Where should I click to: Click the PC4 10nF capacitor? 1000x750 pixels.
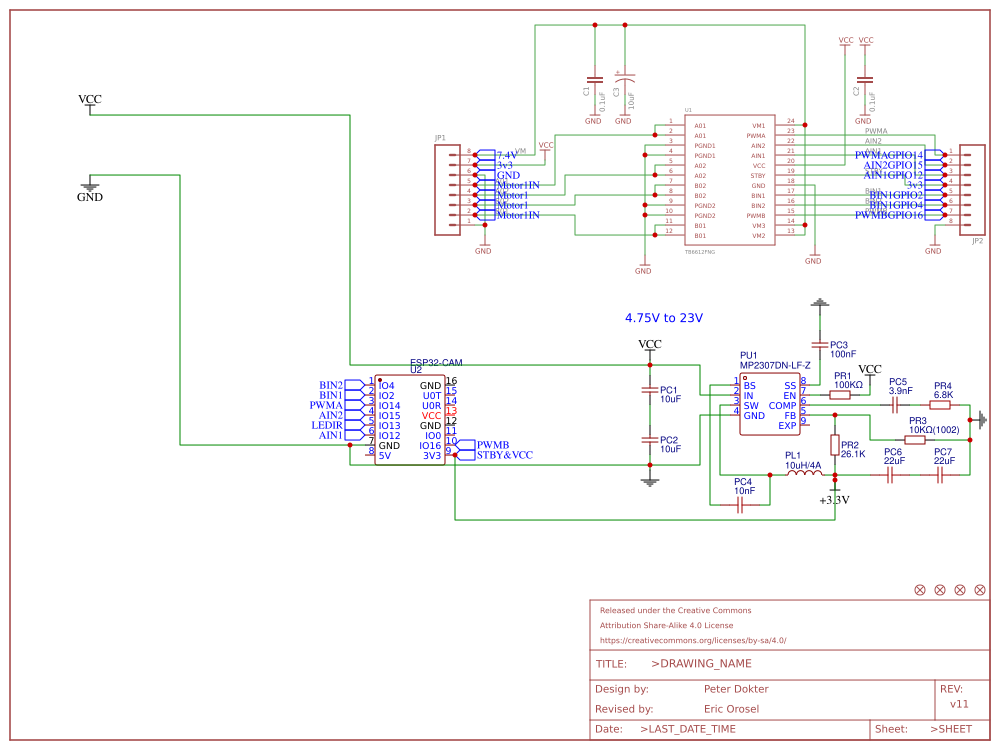[x=740, y=505]
